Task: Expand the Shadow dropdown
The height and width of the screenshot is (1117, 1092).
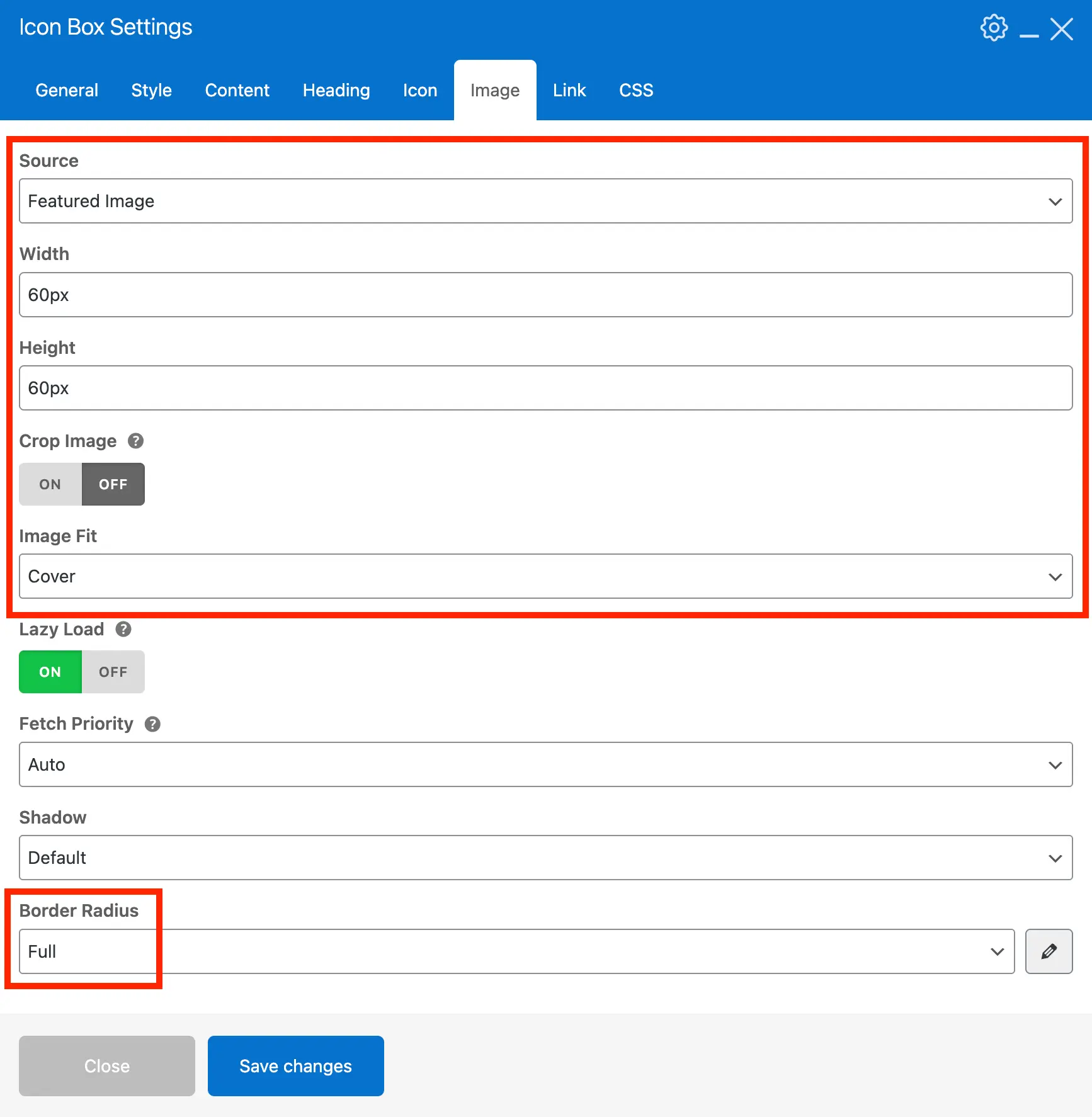Action: (545, 858)
